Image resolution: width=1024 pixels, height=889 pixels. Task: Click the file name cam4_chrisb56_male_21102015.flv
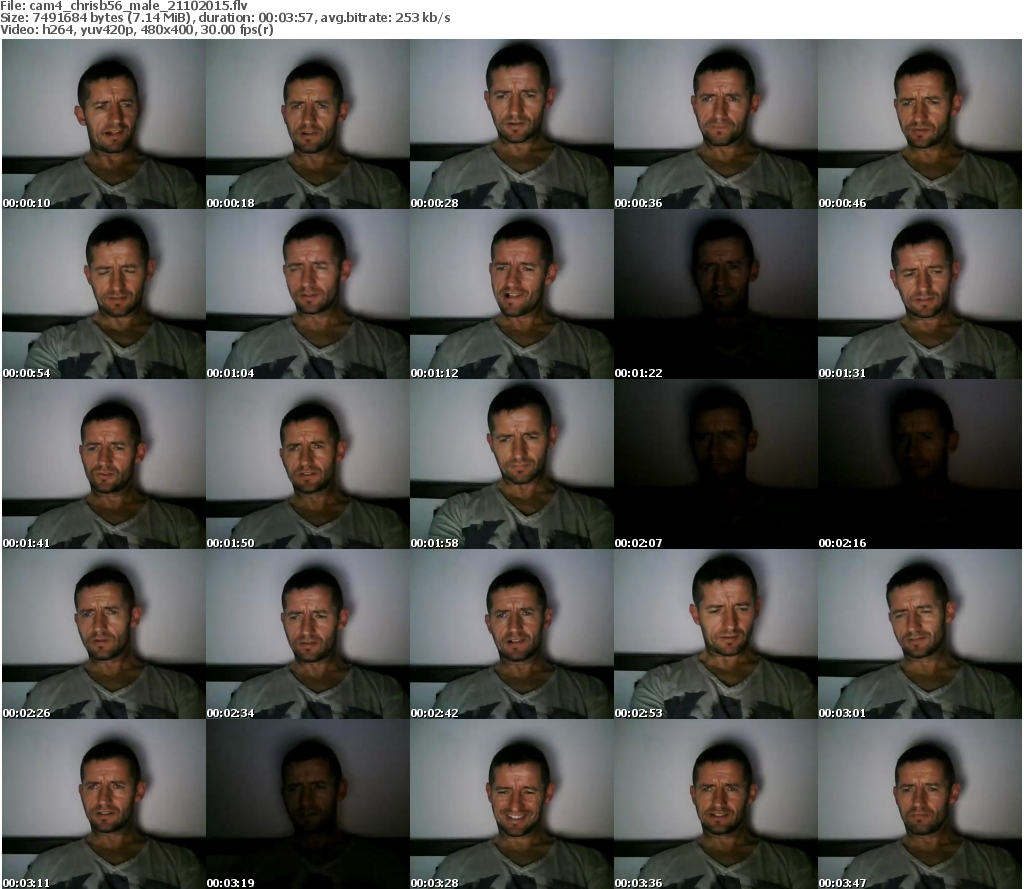tap(138, 6)
